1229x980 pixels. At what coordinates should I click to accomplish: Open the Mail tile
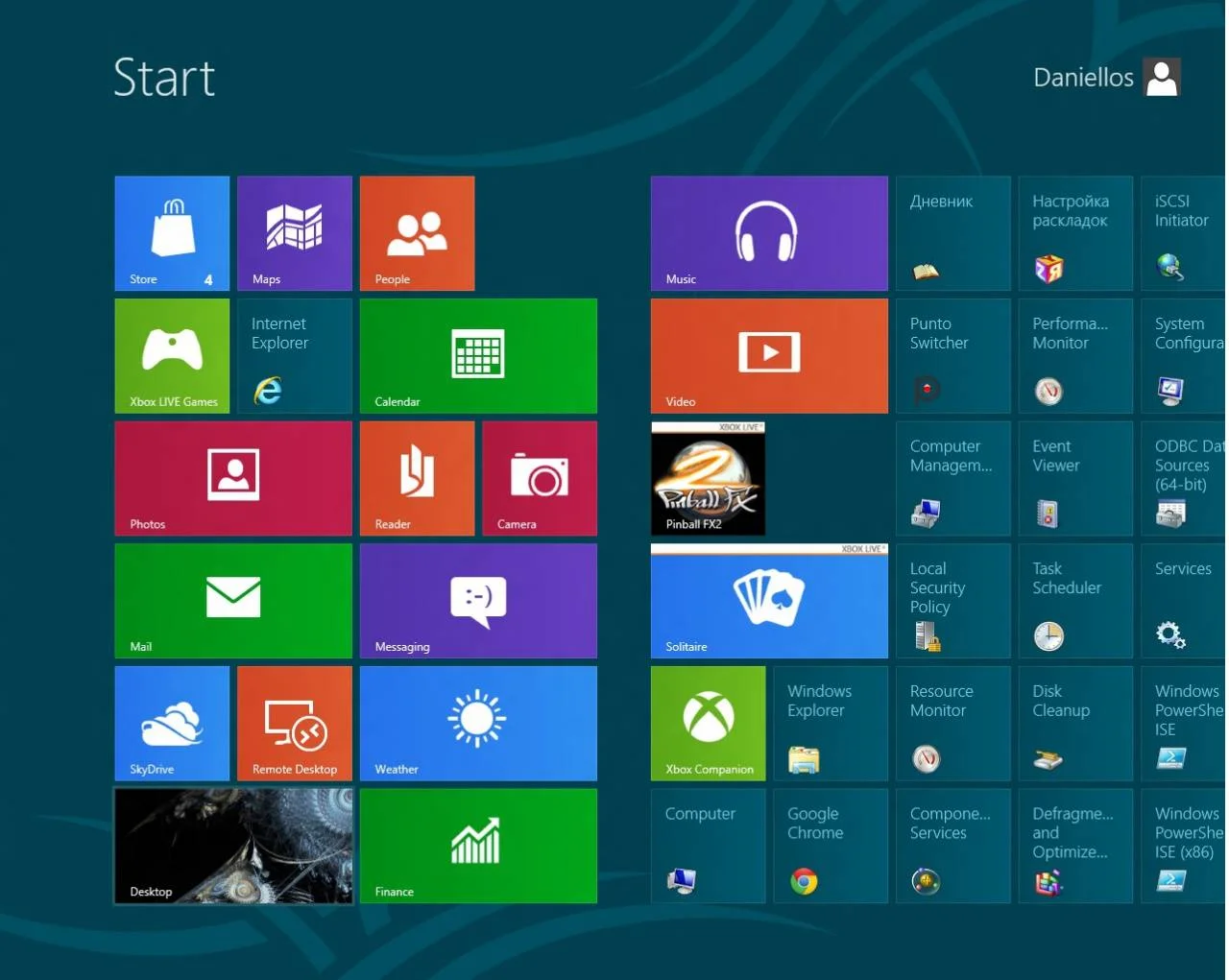click(233, 601)
